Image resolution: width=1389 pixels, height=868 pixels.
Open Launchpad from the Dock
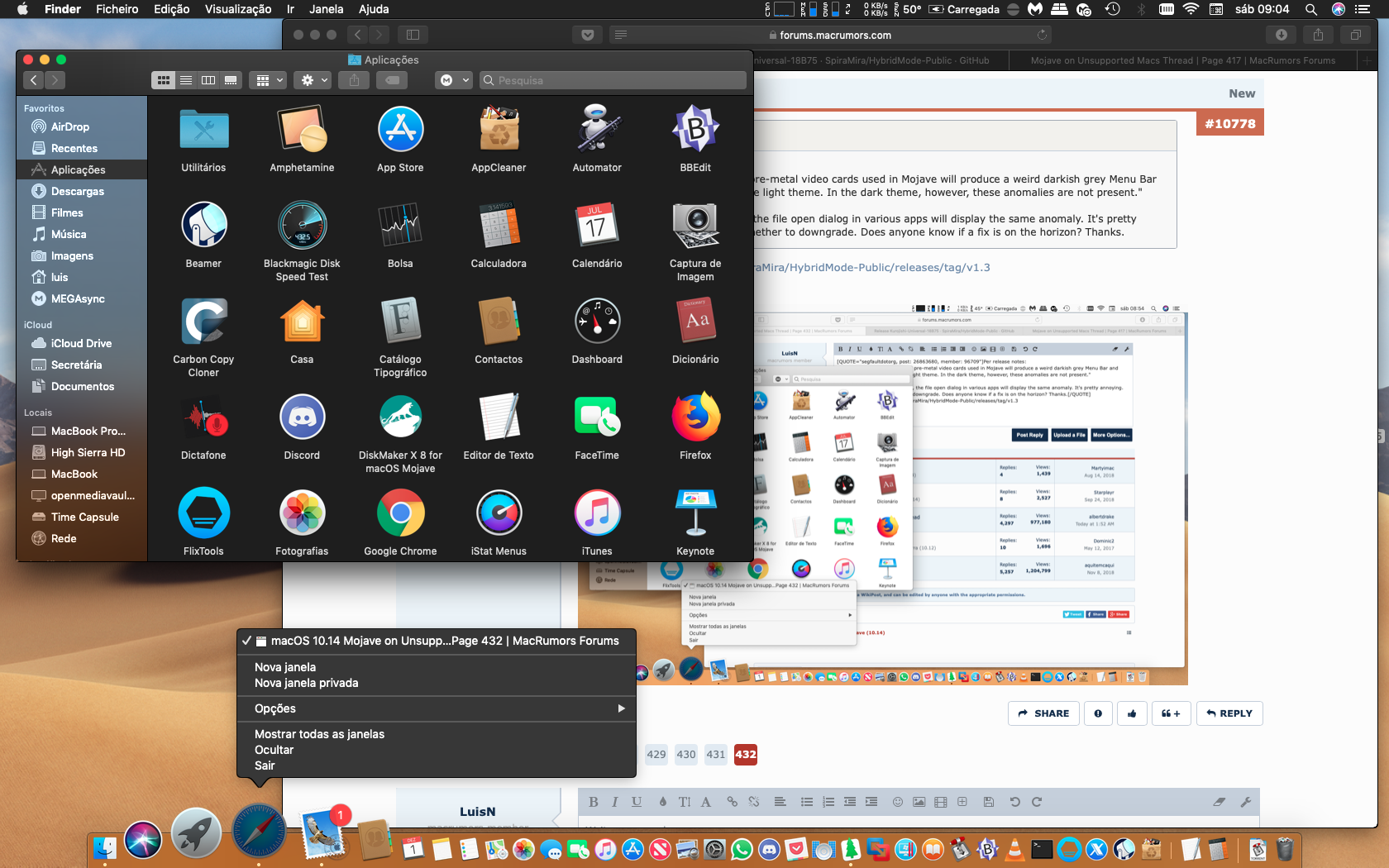[196, 832]
